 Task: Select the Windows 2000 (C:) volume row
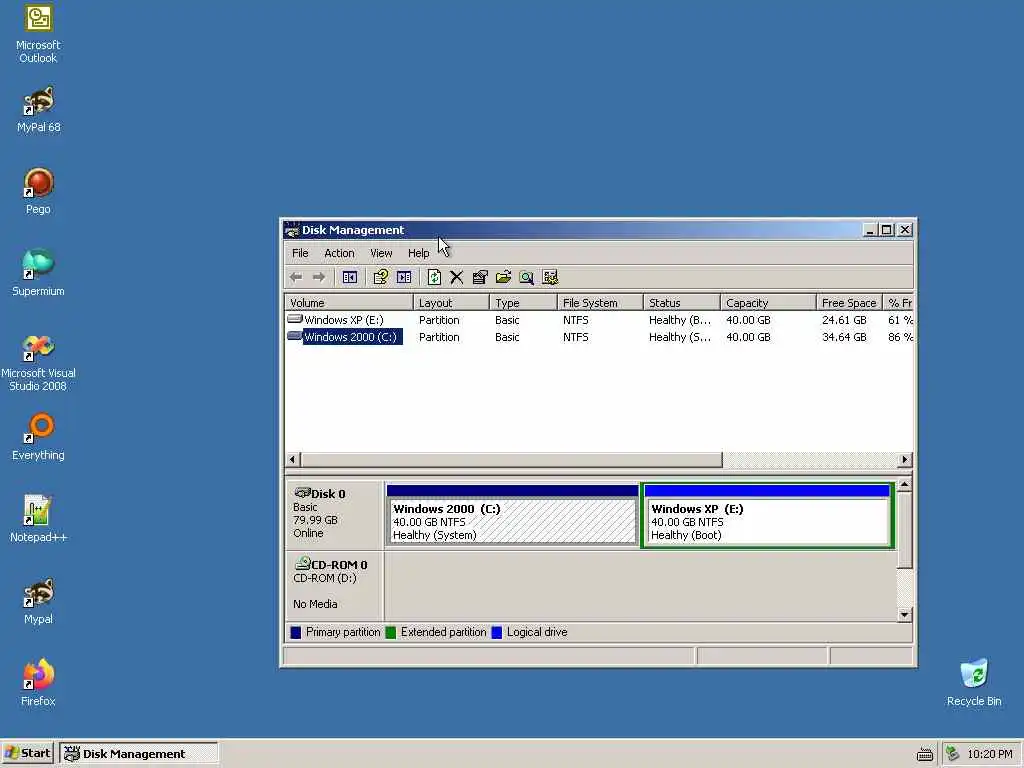pos(599,337)
